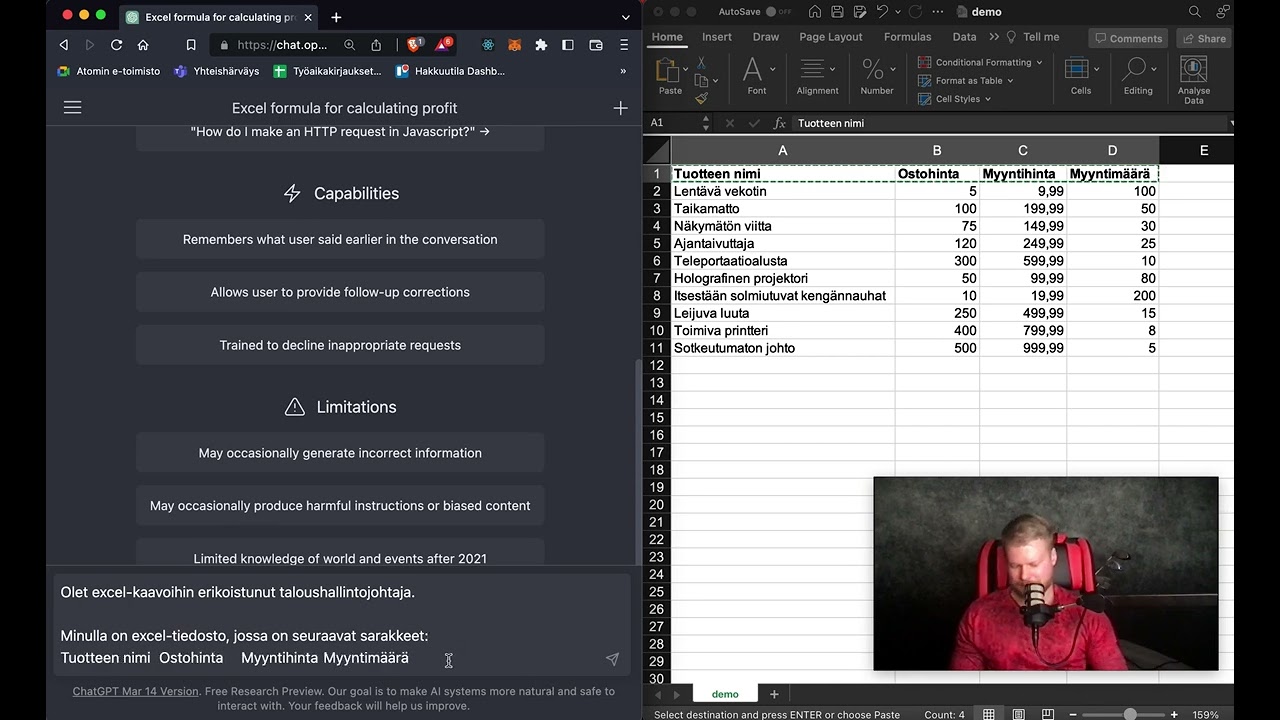Select the Format Painter brush icon

(x=701, y=98)
